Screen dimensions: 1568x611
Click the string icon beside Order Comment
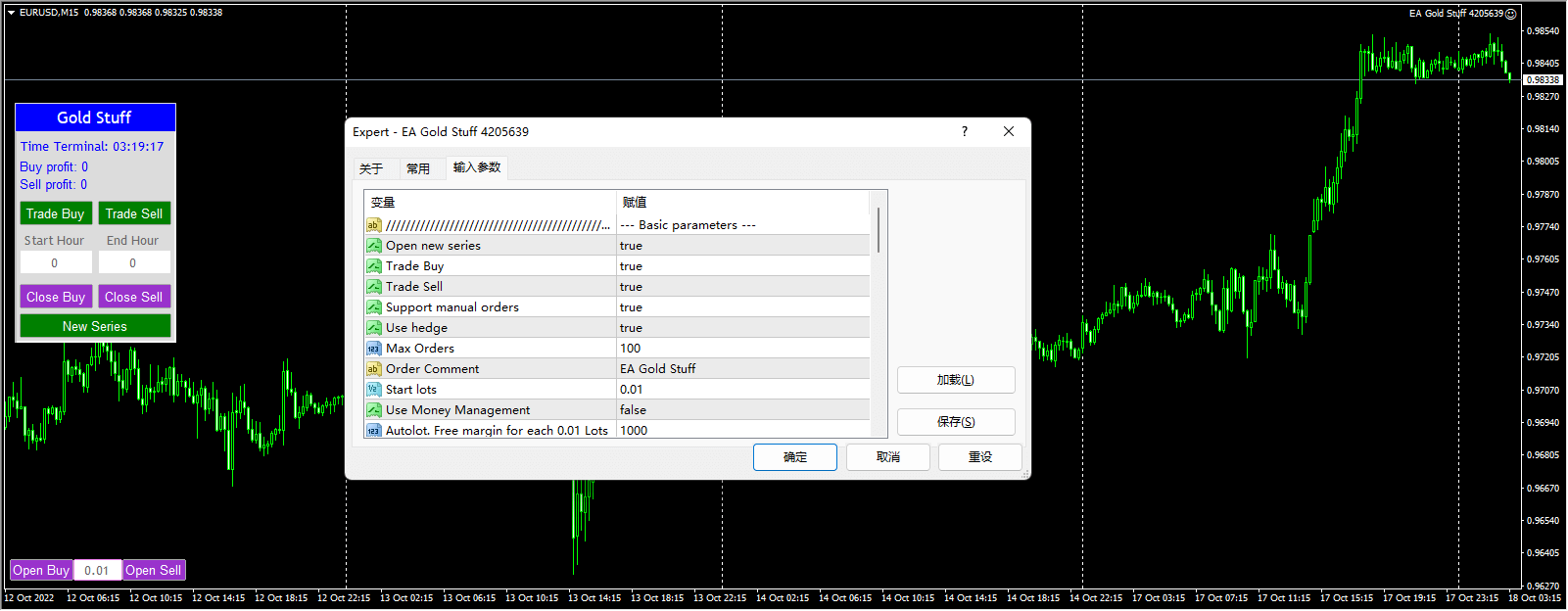[x=373, y=369]
